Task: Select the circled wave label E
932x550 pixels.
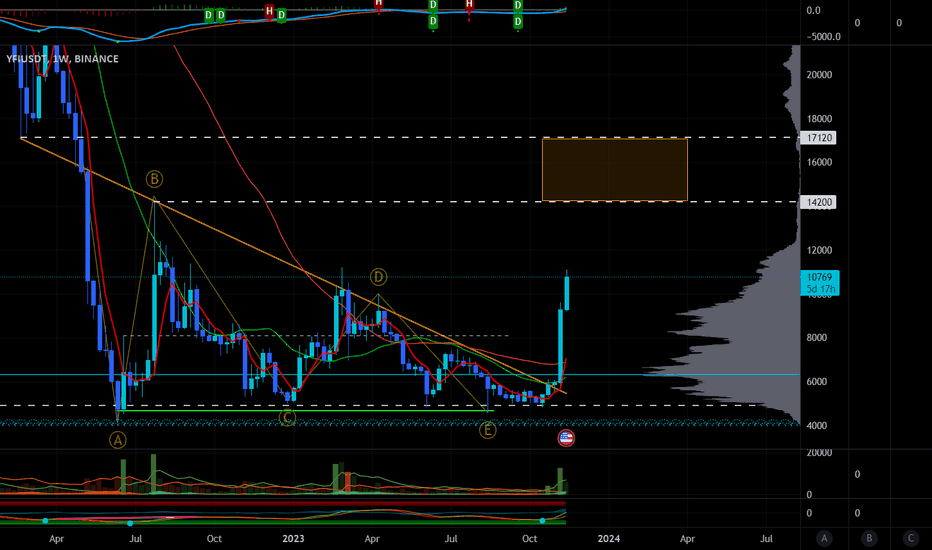Action: [x=487, y=430]
